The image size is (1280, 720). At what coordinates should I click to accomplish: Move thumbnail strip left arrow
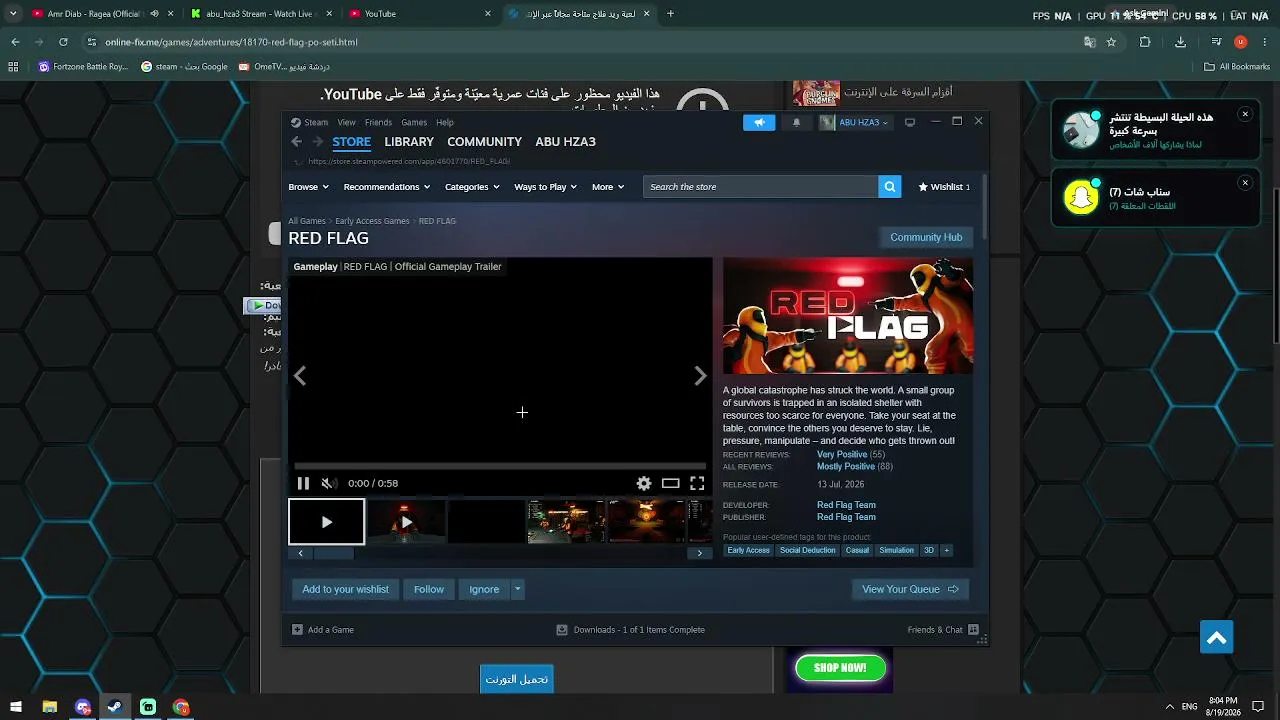click(300, 553)
